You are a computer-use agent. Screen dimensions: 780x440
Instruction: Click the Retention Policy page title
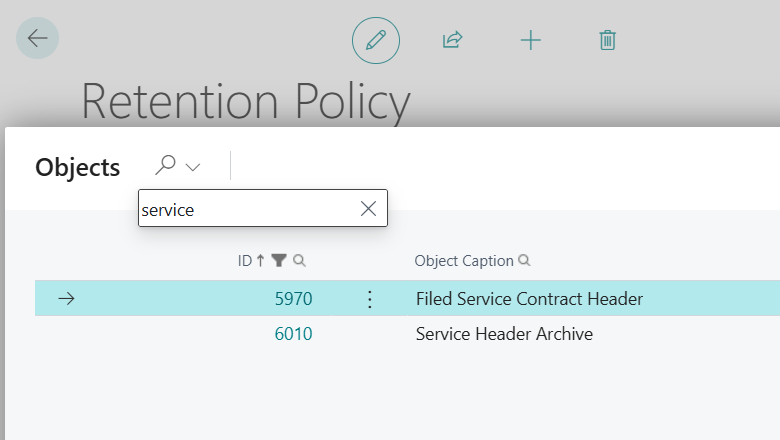(246, 102)
